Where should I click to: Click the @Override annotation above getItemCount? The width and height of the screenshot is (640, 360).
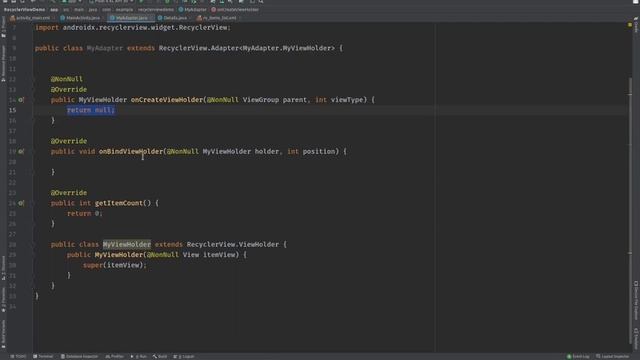click(69, 193)
